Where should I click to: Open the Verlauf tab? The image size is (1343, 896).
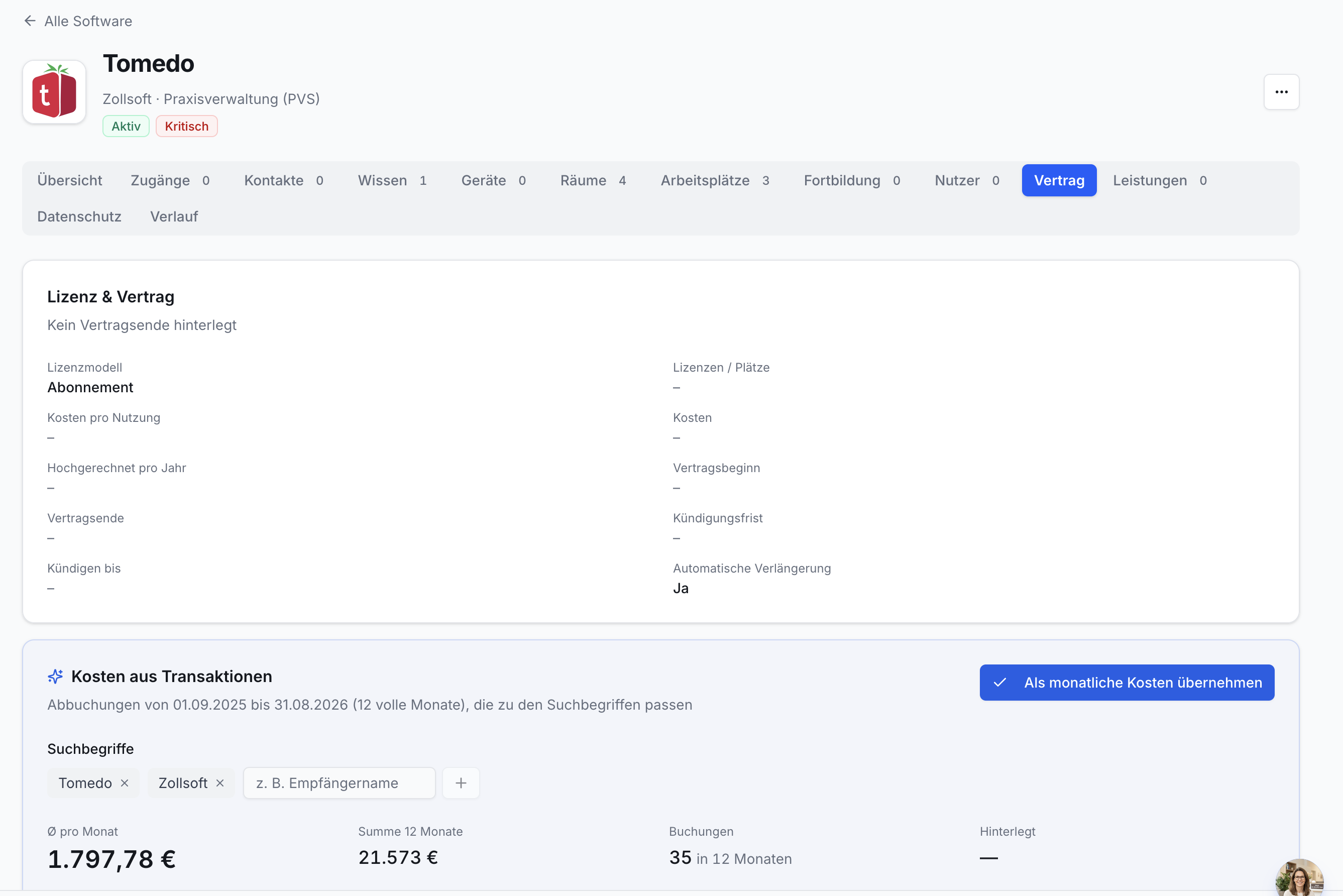point(174,216)
